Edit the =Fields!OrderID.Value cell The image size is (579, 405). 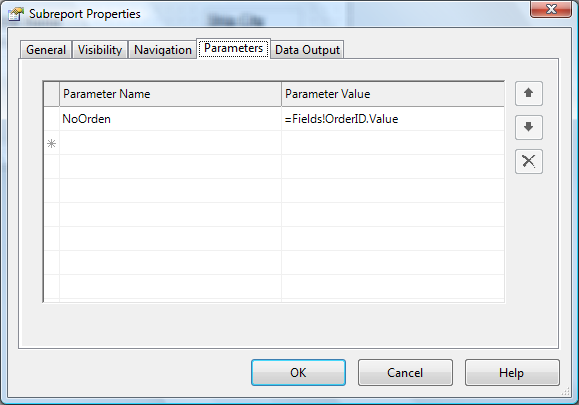393,119
